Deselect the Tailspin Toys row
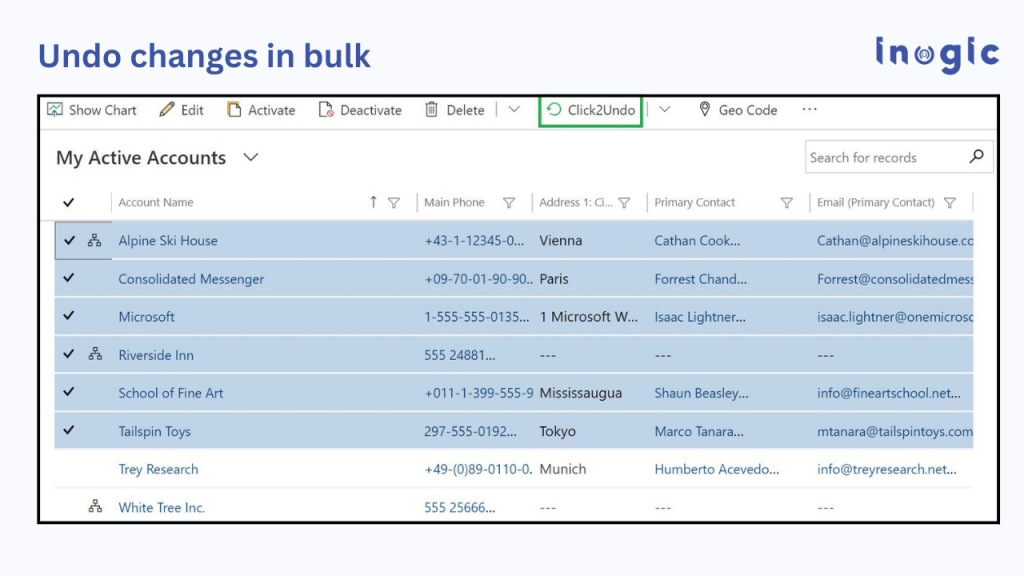This screenshot has width=1024, height=576. [69, 430]
